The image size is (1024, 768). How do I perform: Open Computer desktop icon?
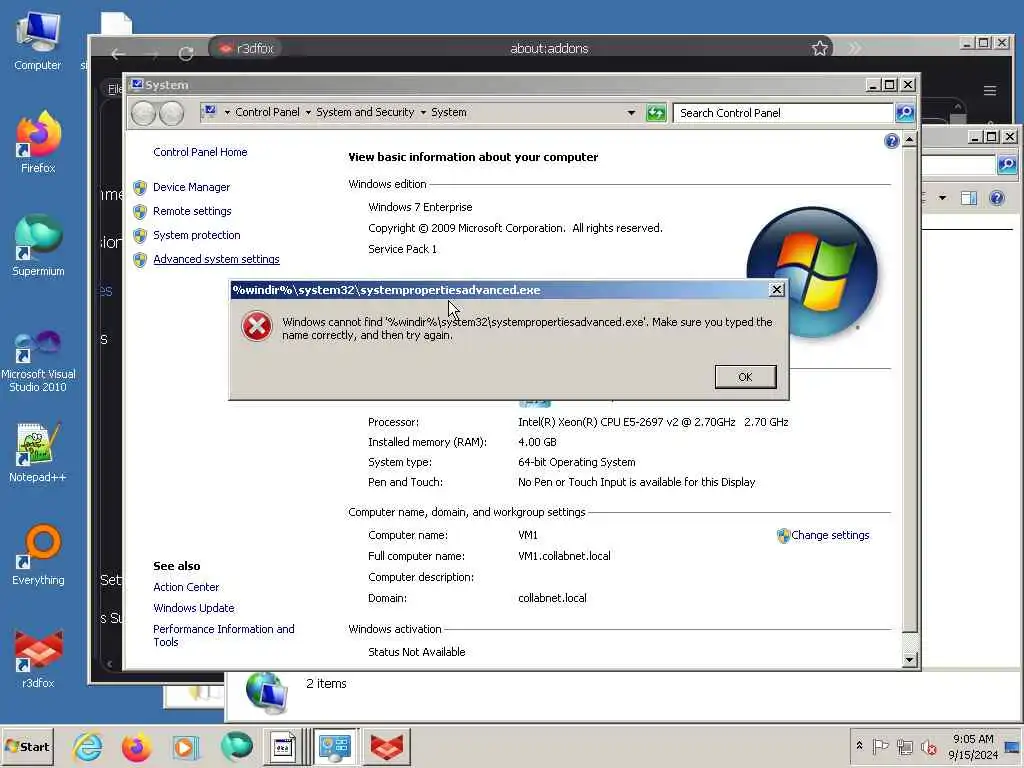pos(37,41)
